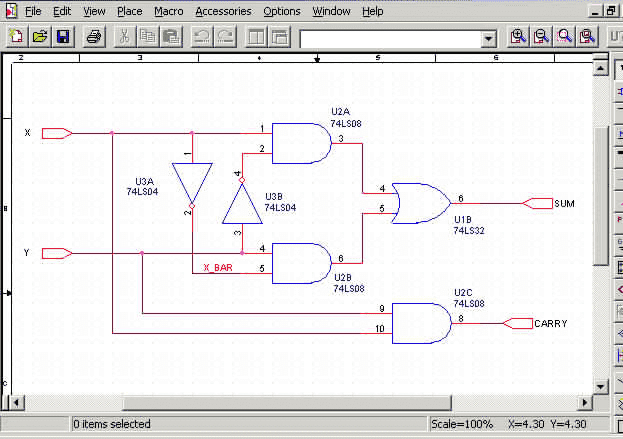Click inside the part name combo box field

coord(390,38)
